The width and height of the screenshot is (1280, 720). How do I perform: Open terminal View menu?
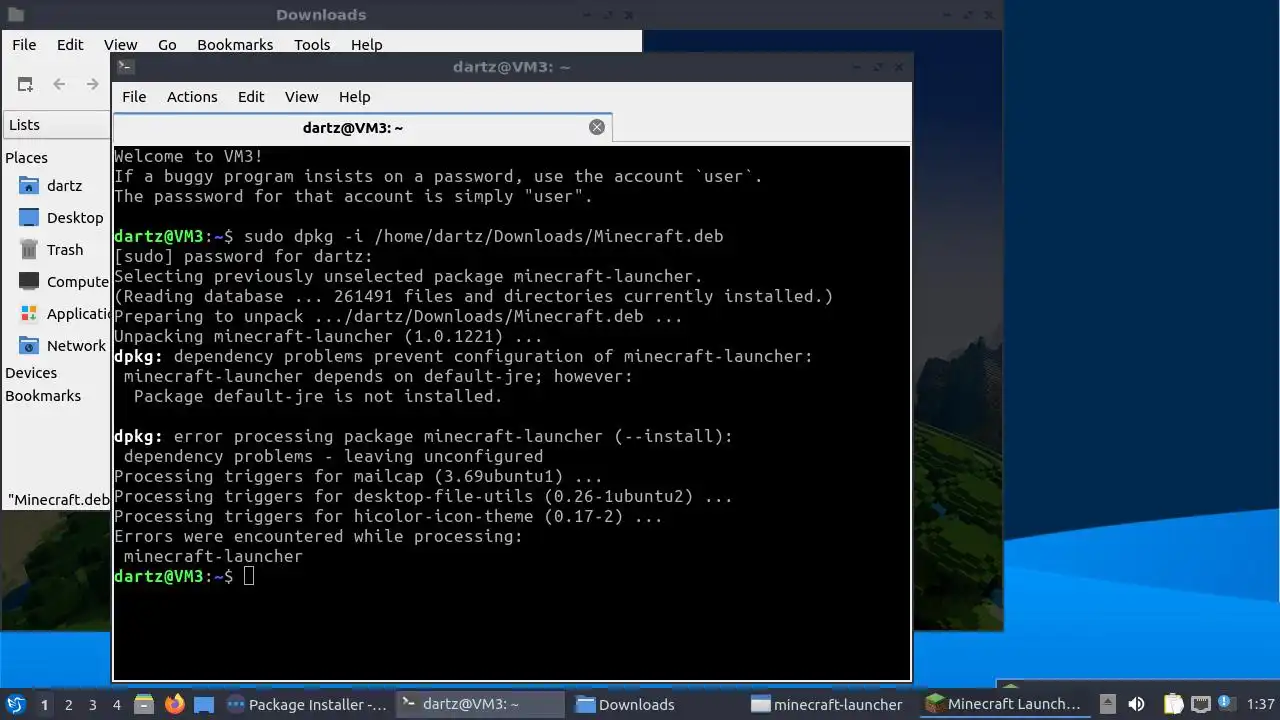pyautogui.click(x=301, y=97)
